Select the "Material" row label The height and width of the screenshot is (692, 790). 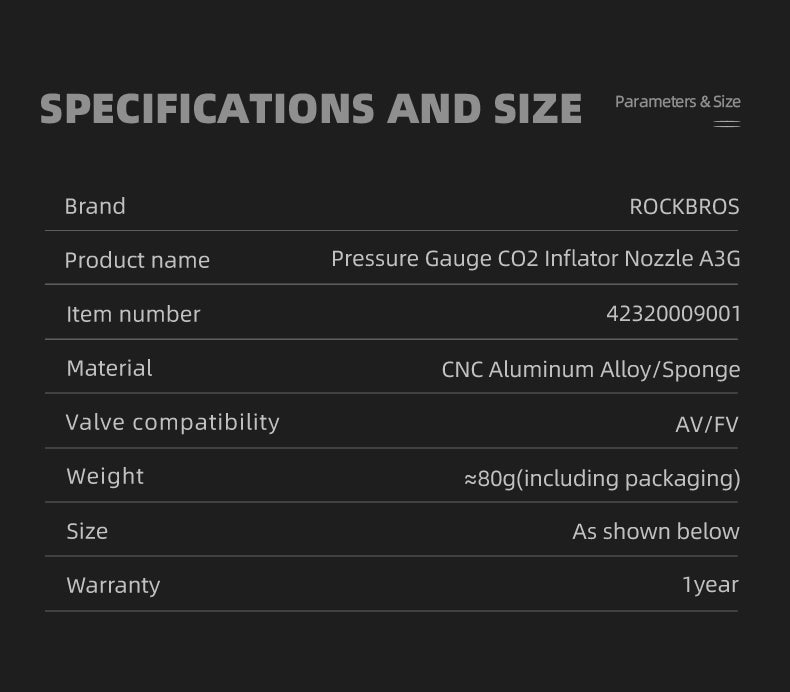tap(109, 368)
